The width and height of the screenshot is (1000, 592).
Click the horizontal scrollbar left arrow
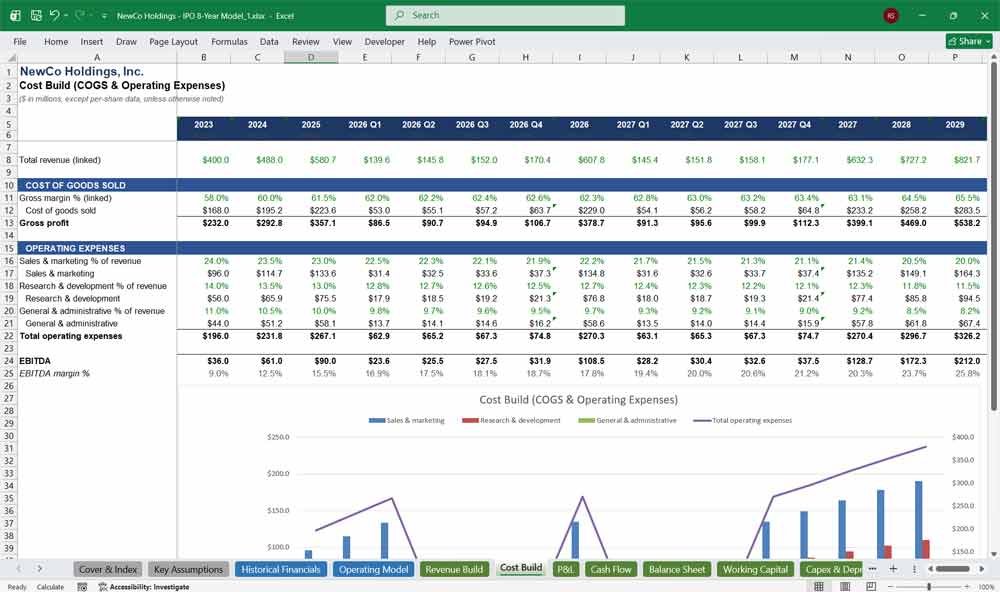pos(930,568)
